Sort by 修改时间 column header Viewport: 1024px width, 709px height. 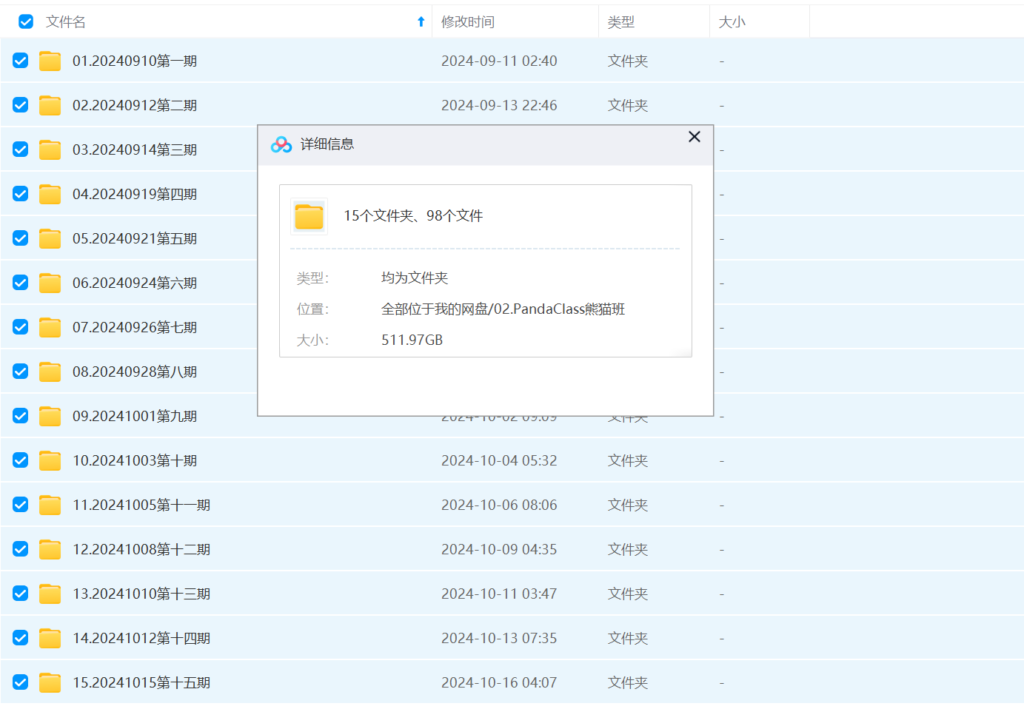pos(468,22)
